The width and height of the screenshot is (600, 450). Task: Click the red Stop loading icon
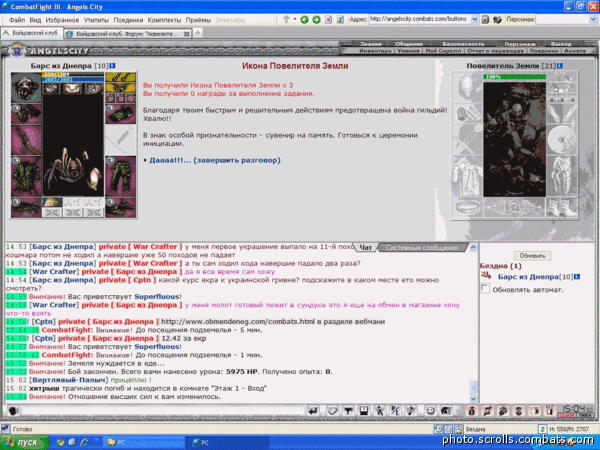pos(328,20)
